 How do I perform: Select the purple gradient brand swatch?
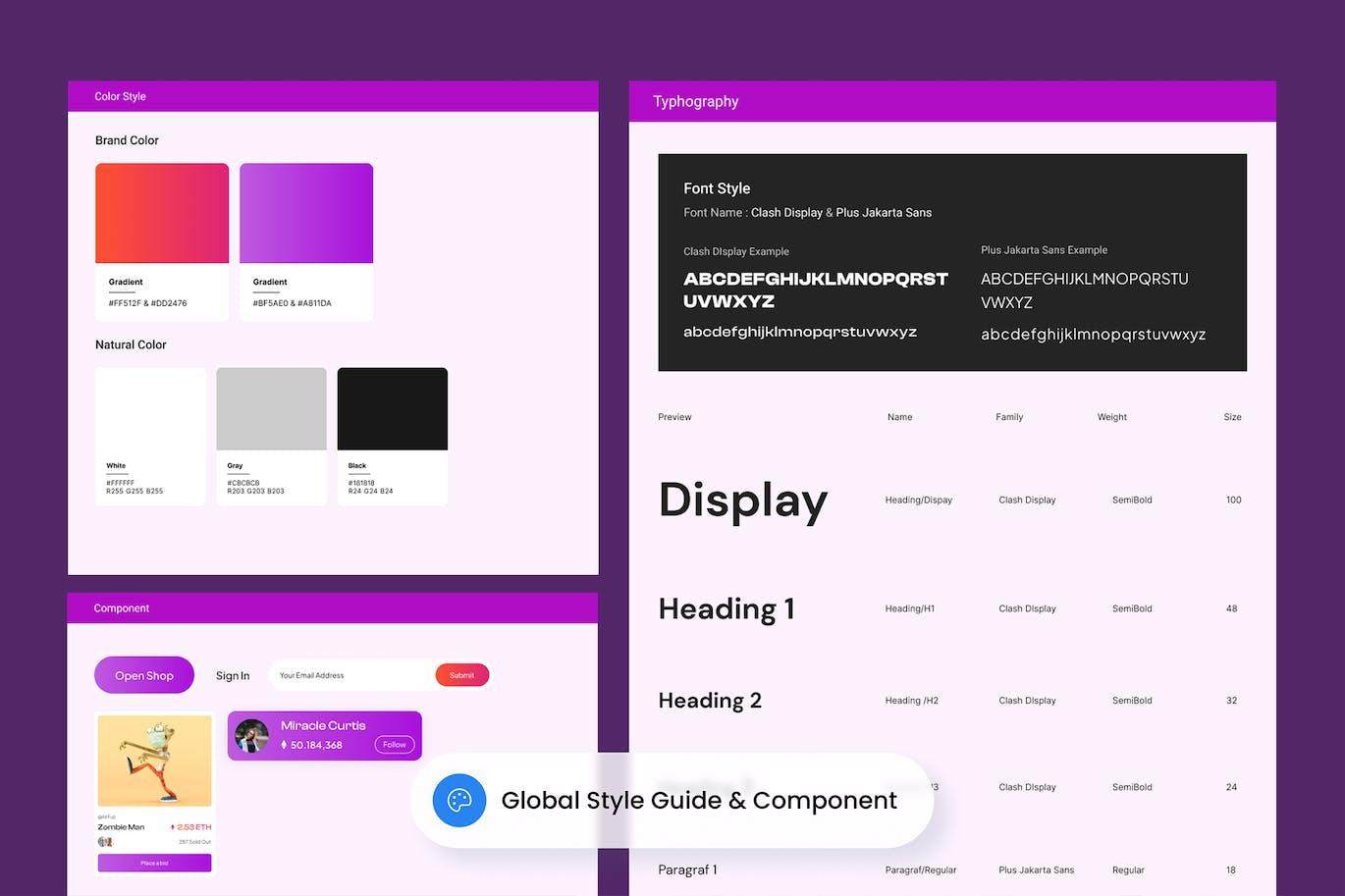point(306,213)
